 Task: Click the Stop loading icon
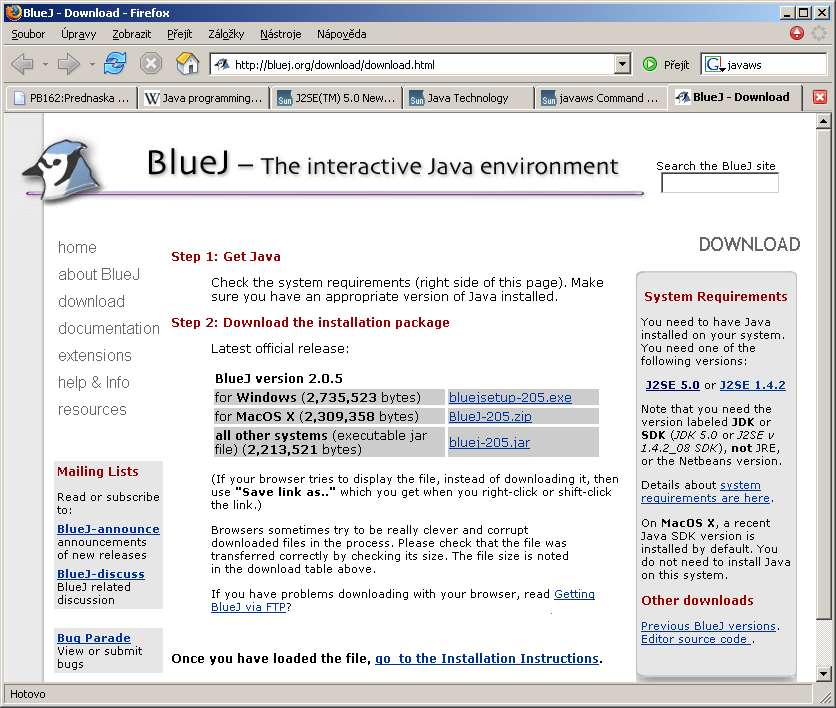(151, 64)
